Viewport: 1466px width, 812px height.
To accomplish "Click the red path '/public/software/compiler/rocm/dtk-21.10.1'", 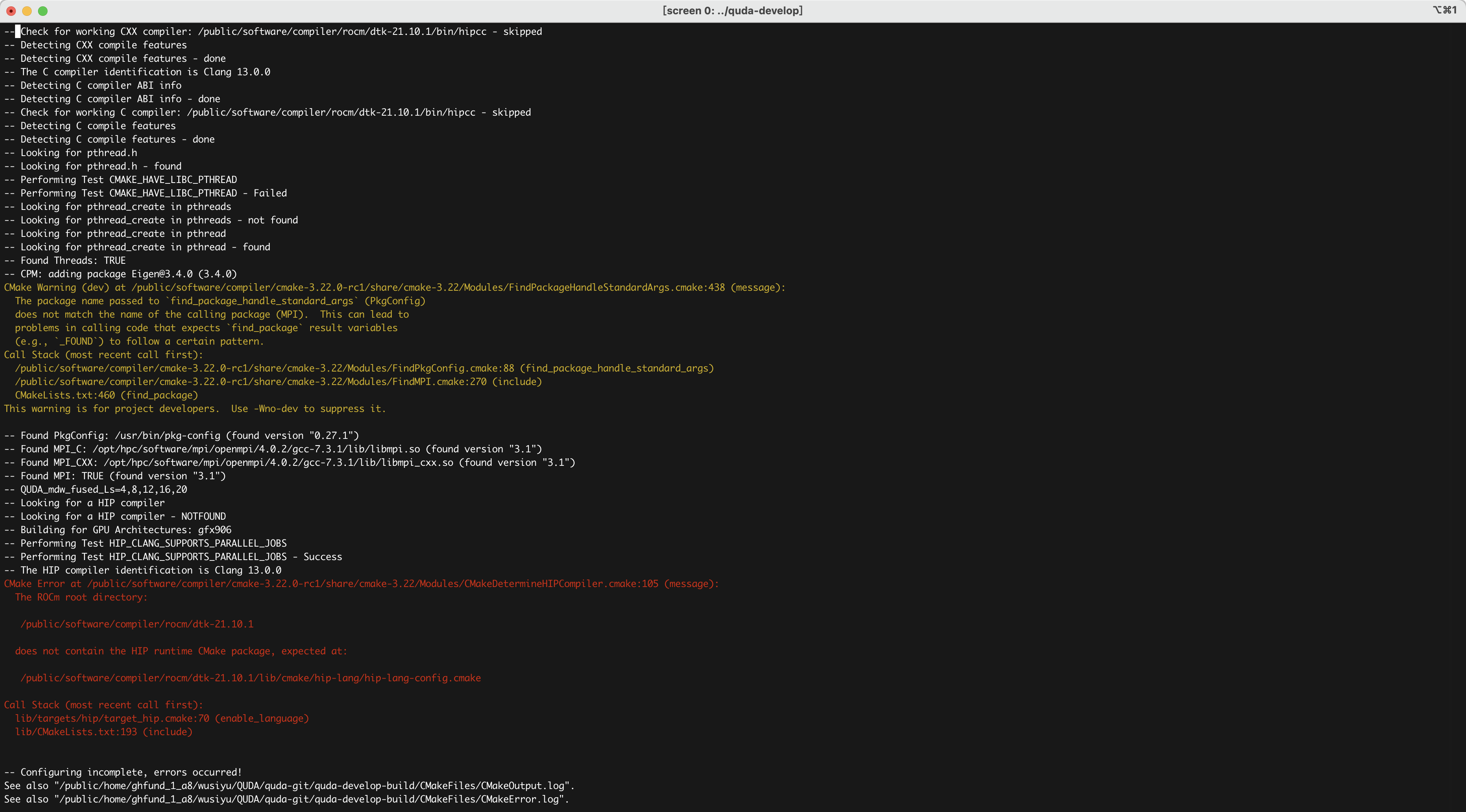I will pyautogui.click(x=137, y=624).
